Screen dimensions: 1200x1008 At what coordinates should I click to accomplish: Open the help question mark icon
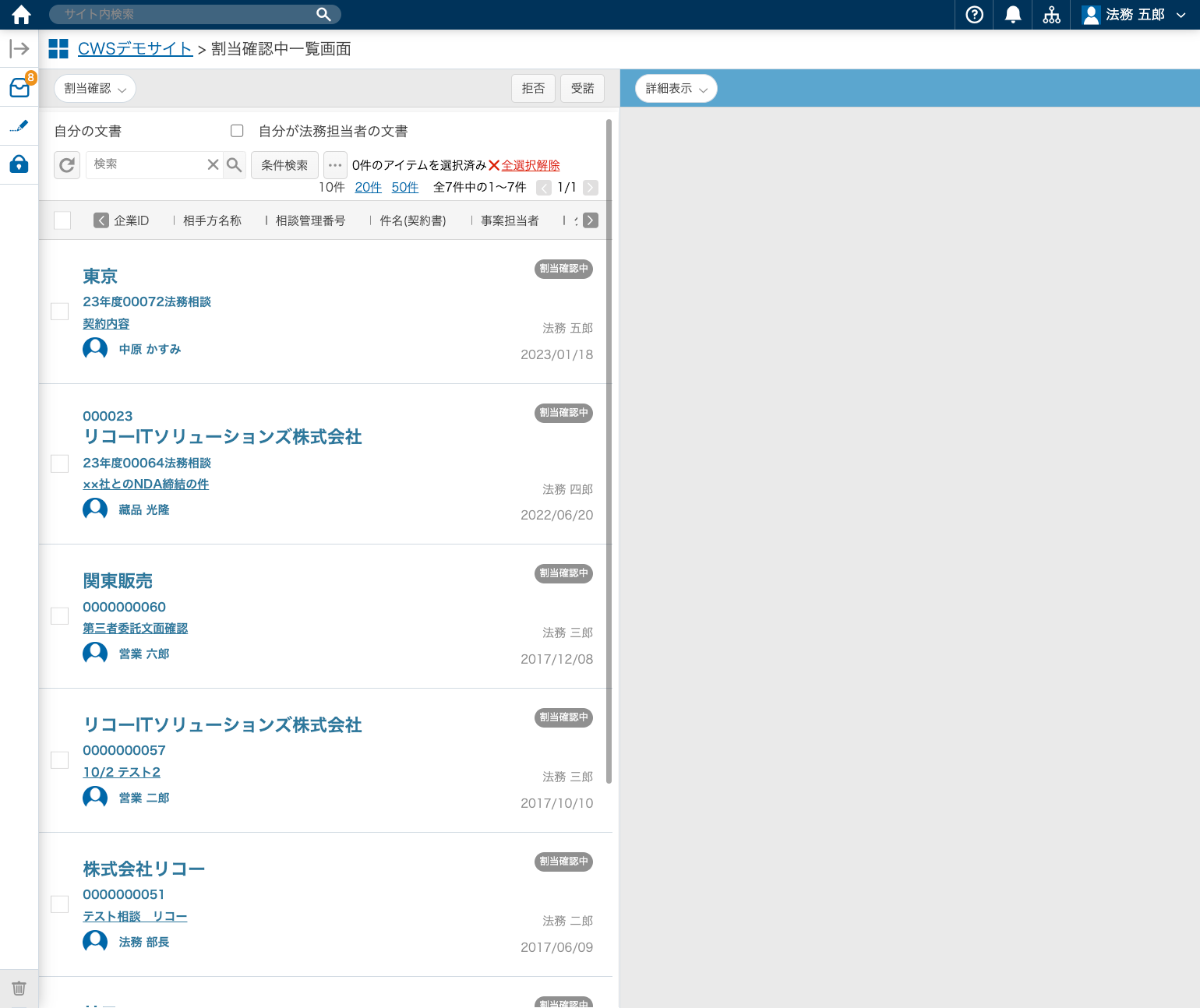[x=974, y=15]
